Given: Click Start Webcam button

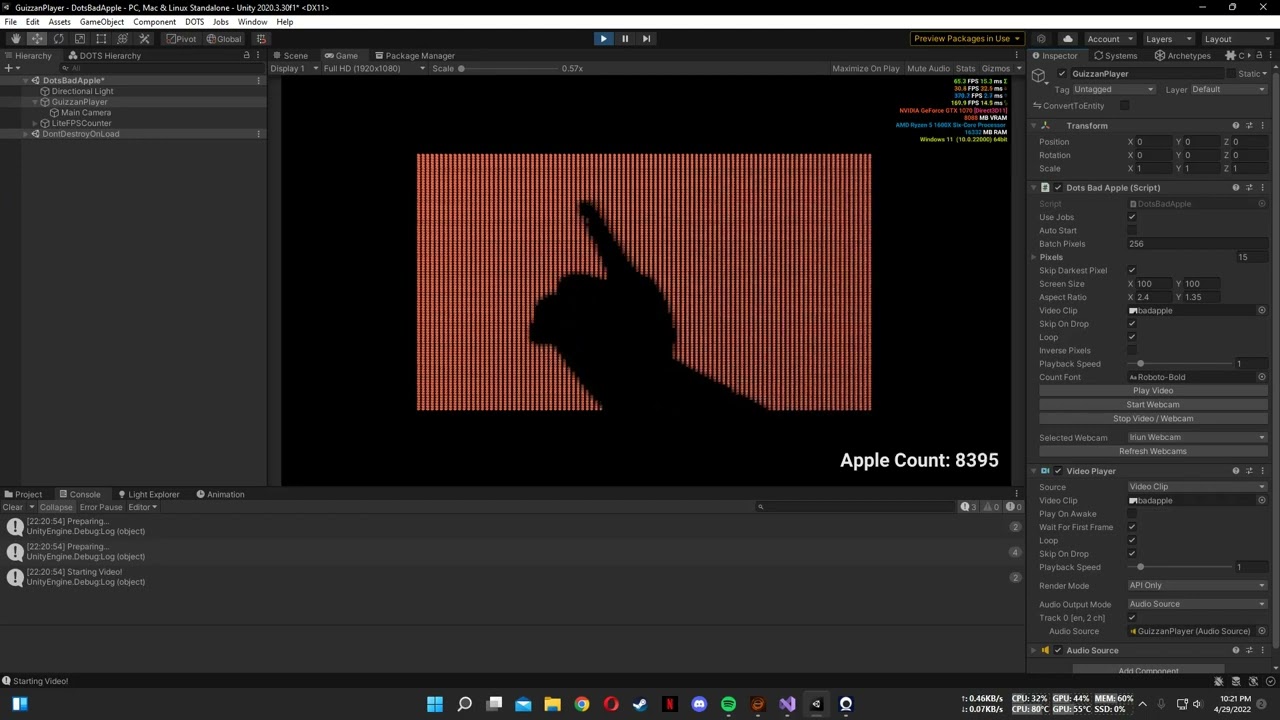Looking at the screenshot, I should (1153, 405).
